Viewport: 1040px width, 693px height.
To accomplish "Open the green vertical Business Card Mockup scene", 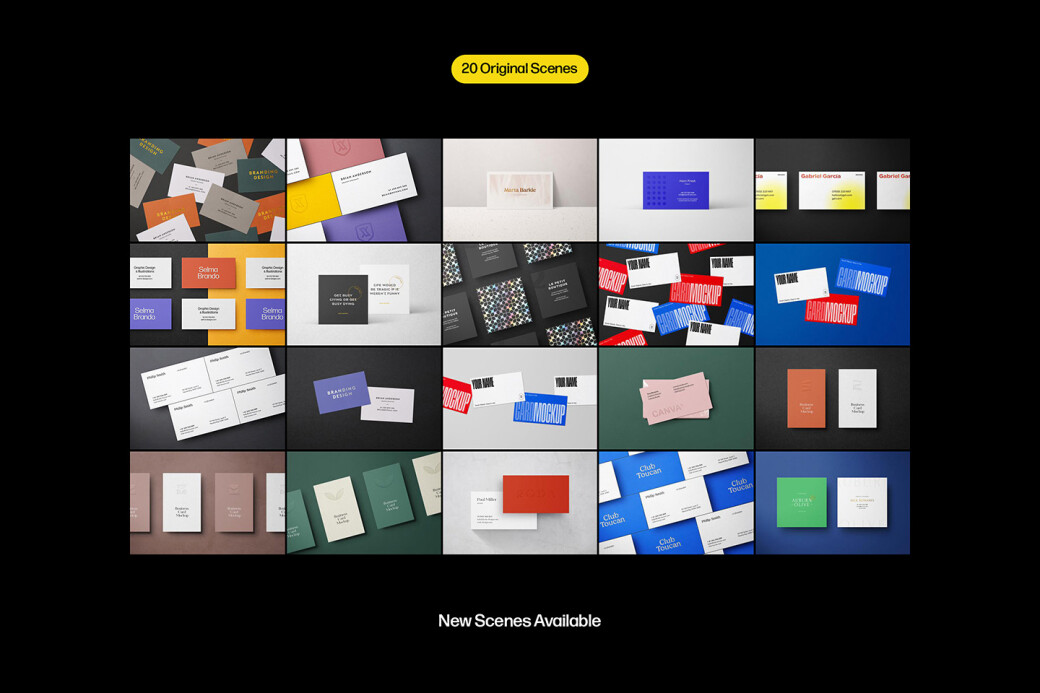I will pyautogui.click(x=363, y=501).
